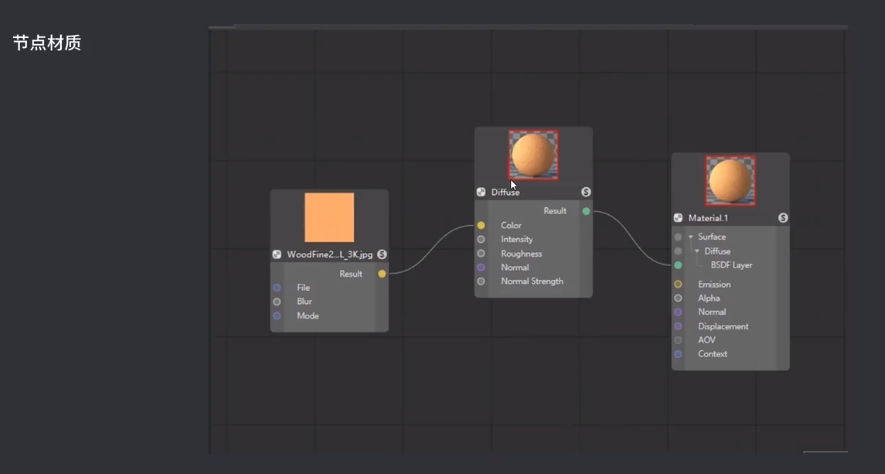The width and height of the screenshot is (885, 474).
Task: Click the Diffuse subgroup port on Material.1
Action: tap(678, 251)
